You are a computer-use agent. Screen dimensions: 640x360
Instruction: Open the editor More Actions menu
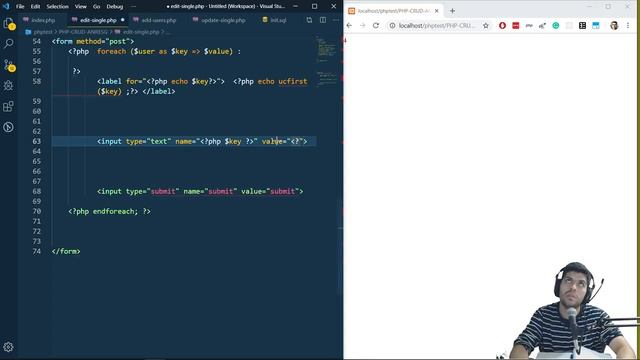(x=336, y=20)
